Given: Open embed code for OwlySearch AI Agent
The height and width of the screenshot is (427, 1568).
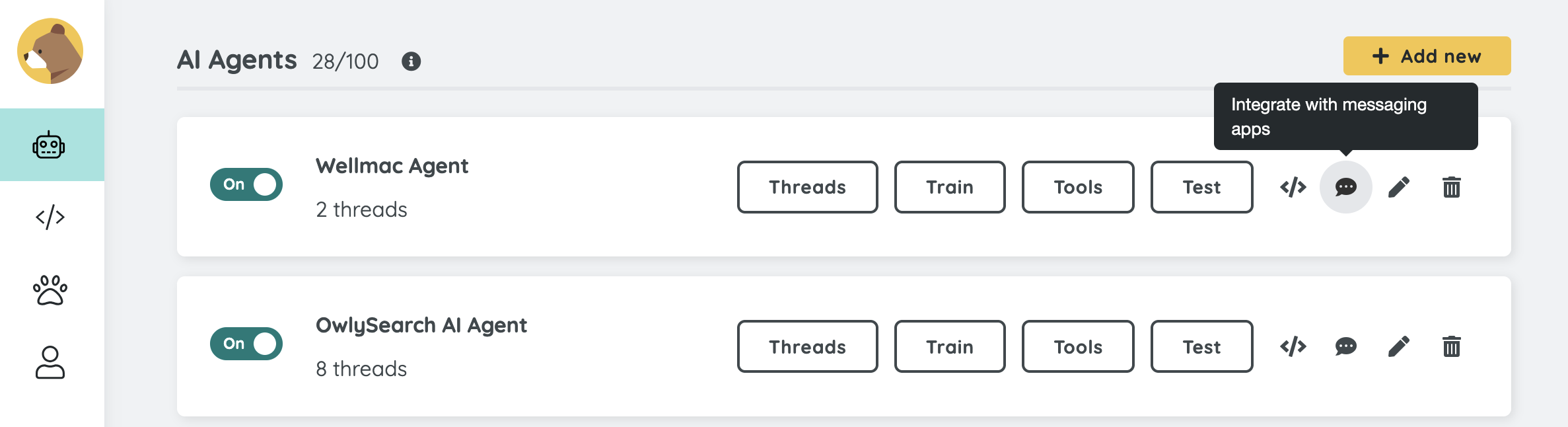Looking at the screenshot, I should point(1293,346).
